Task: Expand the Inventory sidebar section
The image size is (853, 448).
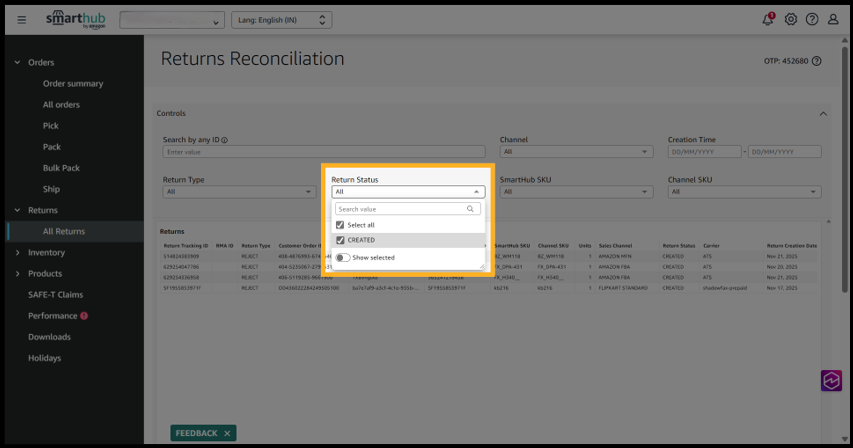Action: point(46,253)
